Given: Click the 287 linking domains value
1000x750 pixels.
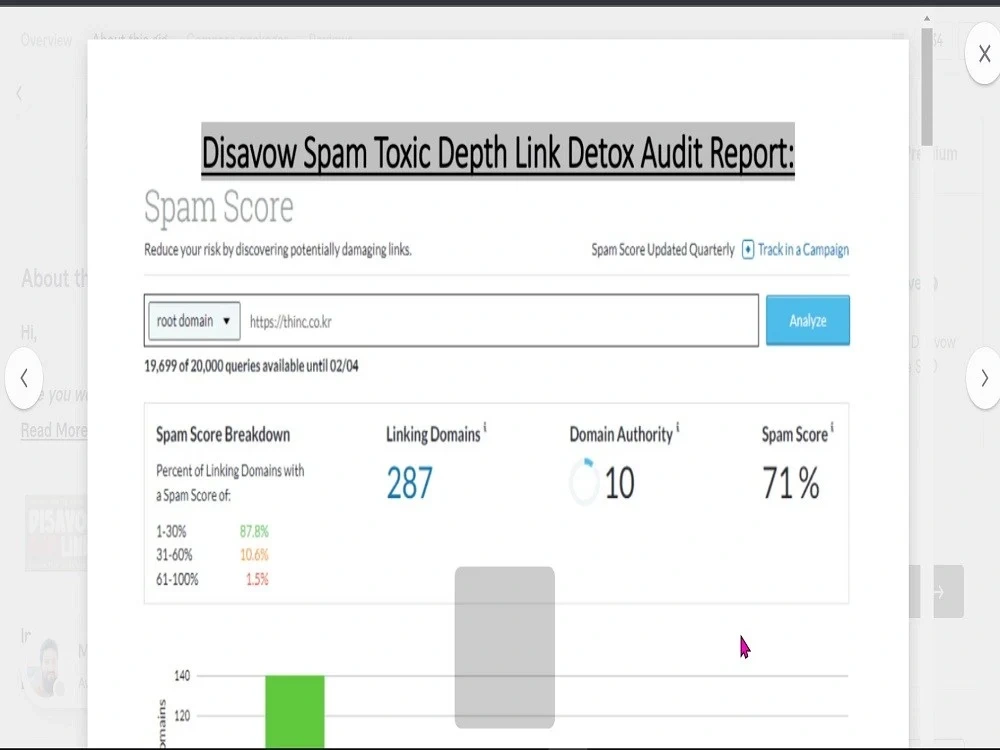Looking at the screenshot, I should tap(409, 483).
